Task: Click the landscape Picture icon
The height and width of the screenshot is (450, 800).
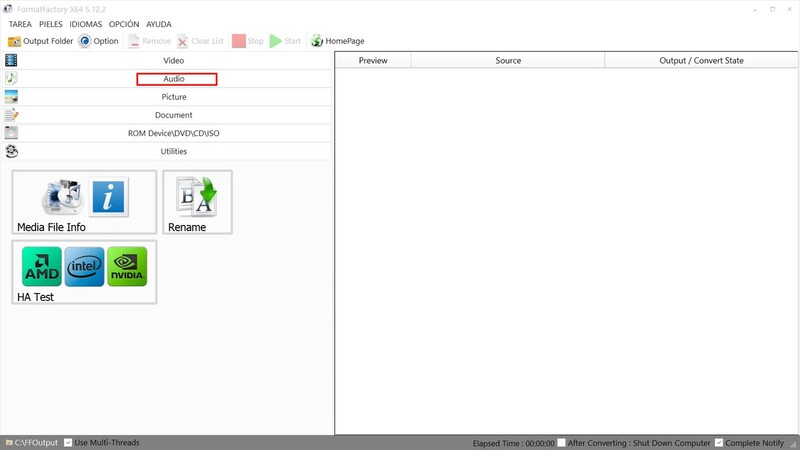Action: click(x=11, y=96)
